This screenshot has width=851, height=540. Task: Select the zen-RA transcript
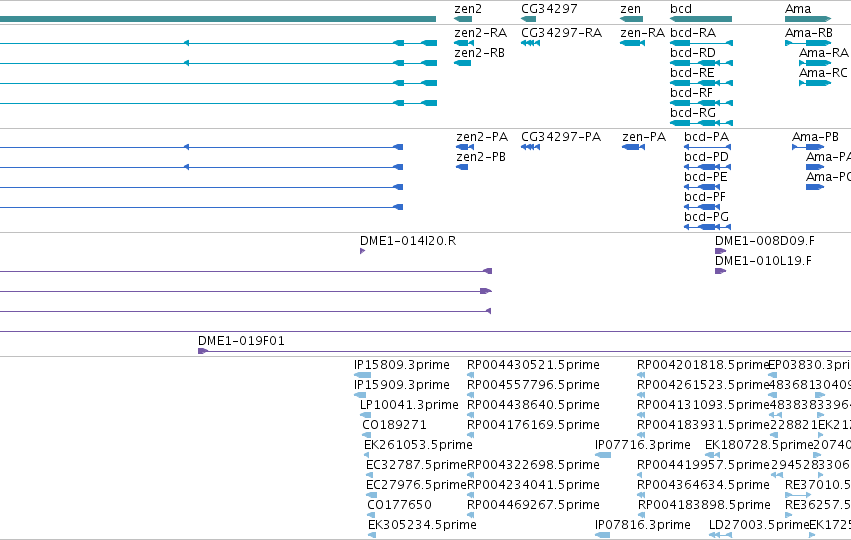(x=632, y=43)
